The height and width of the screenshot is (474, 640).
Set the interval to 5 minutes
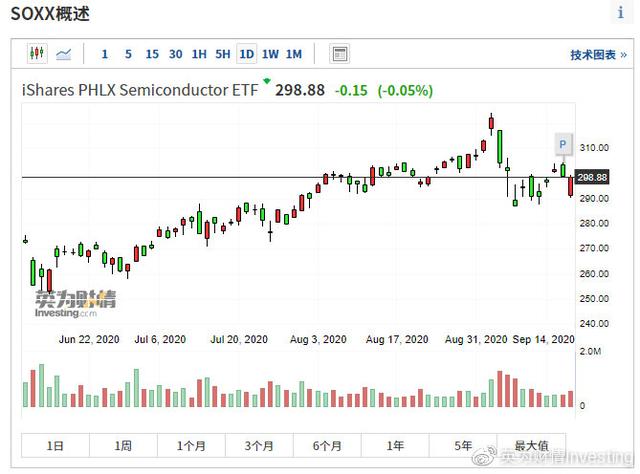(x=128, y=54)
